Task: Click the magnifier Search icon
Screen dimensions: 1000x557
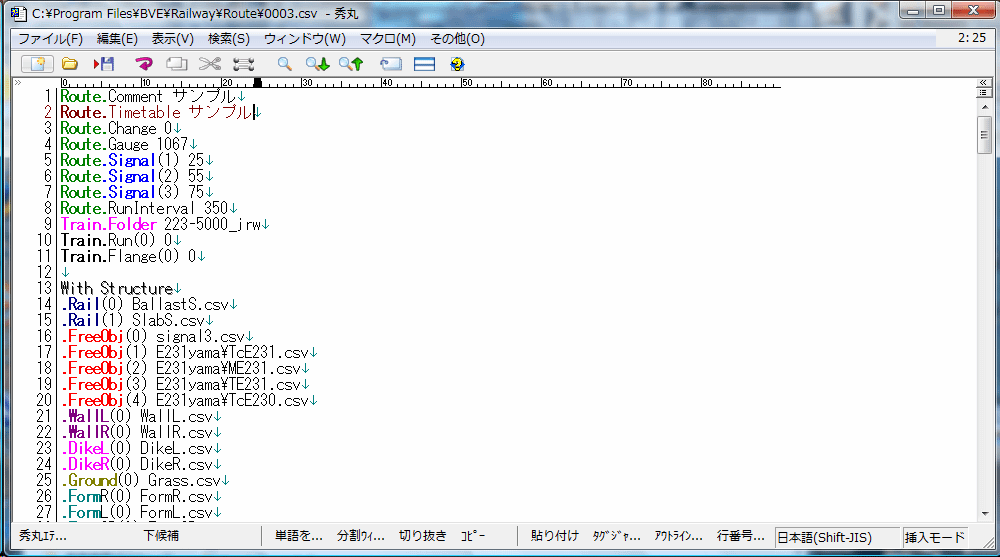Action: pyautogui.click(x=284, y=64)
